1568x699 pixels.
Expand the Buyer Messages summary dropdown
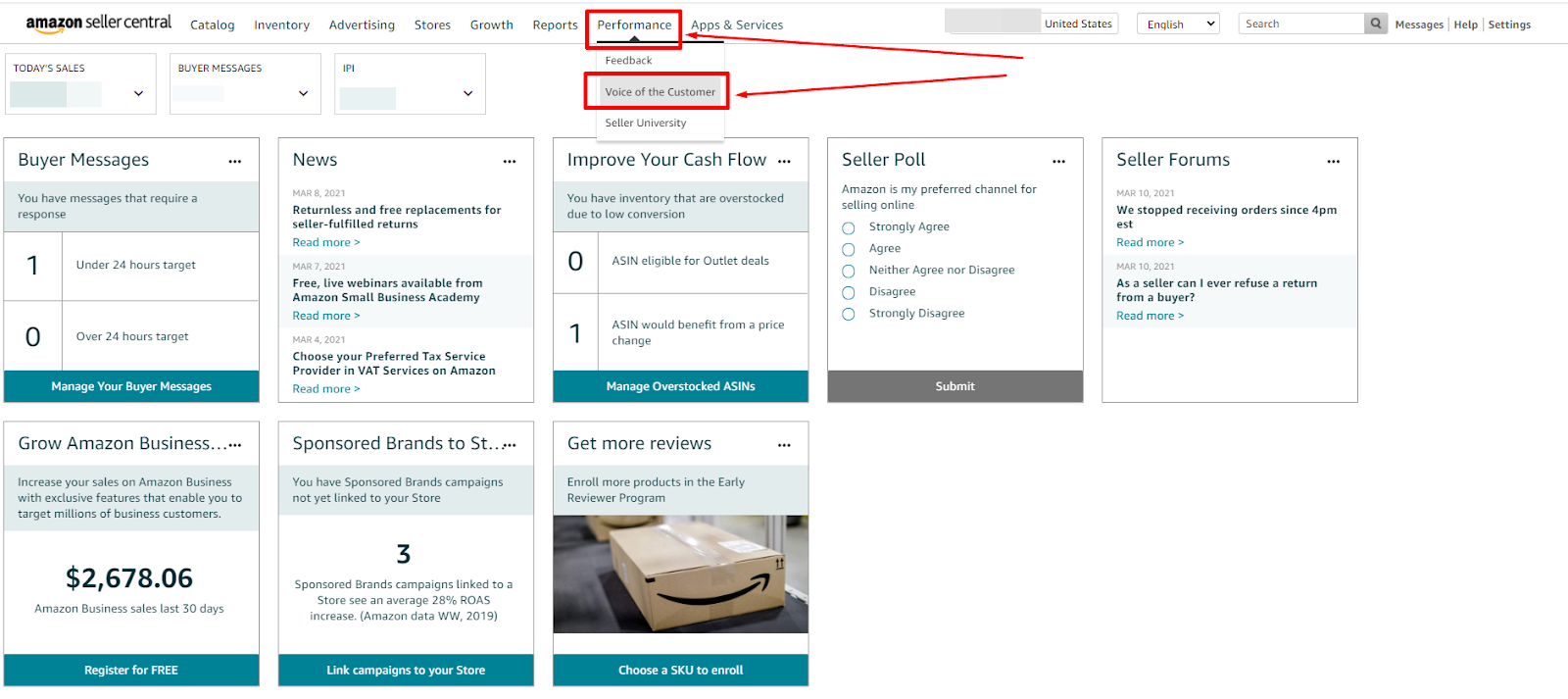303,93
